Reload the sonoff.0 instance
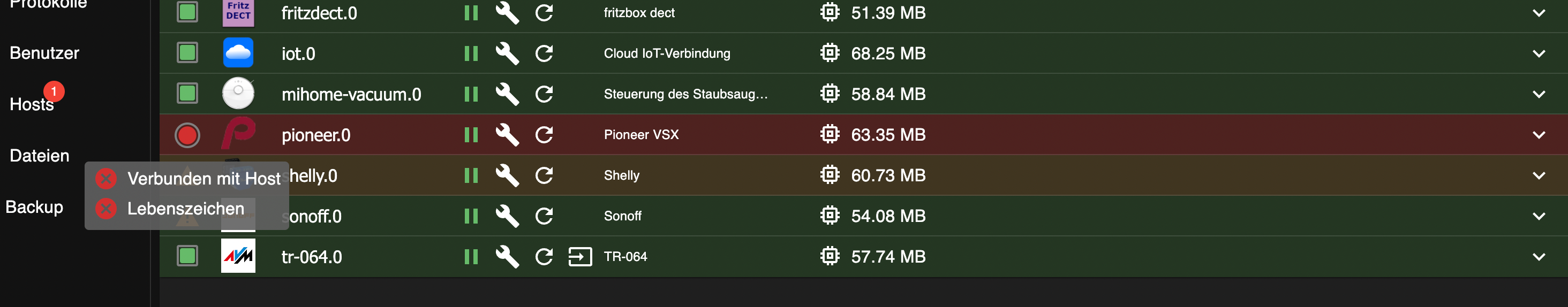Image resolution: width=1568 pixels, height=307 pixels. point(544,216)
